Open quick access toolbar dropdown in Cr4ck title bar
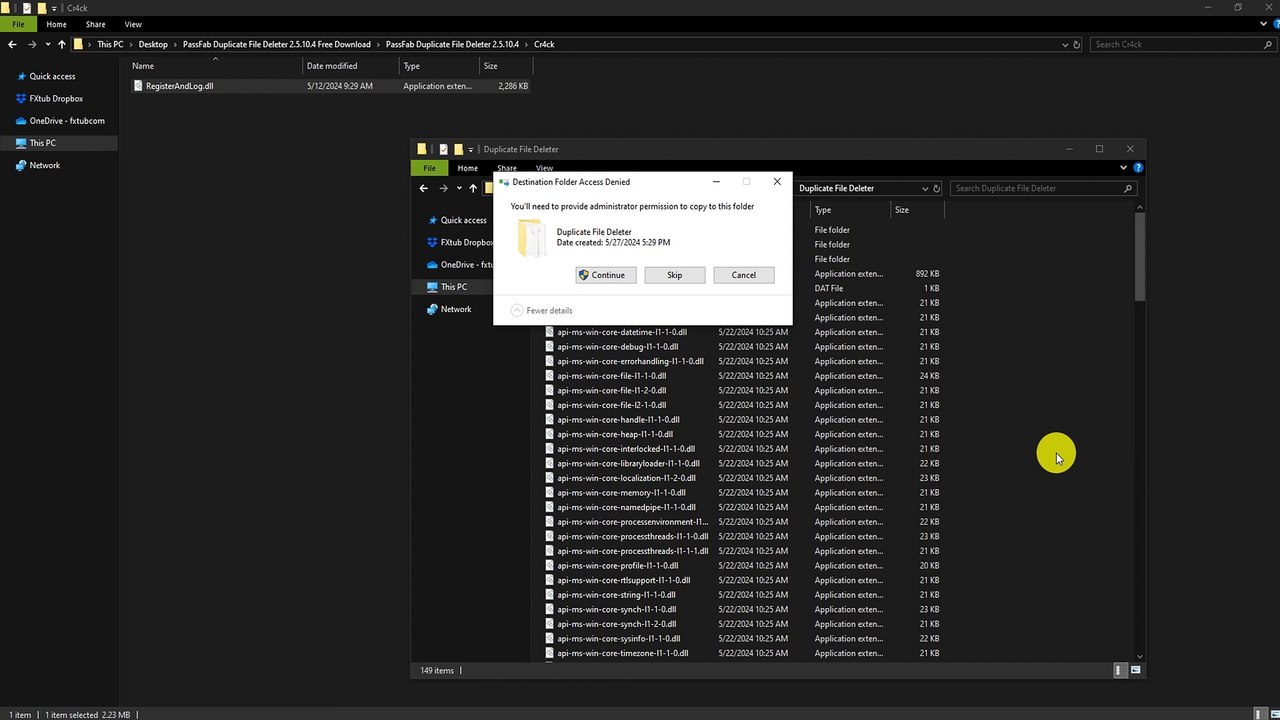This screenshot has height=720, width=1280. point(55,8)
